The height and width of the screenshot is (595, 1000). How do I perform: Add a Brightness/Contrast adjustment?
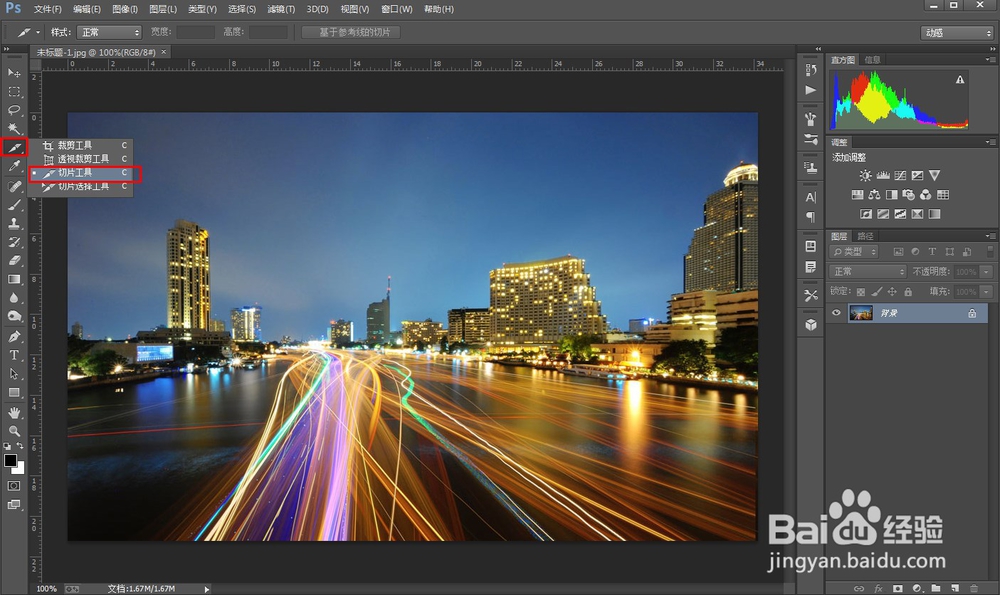[865, 175]
